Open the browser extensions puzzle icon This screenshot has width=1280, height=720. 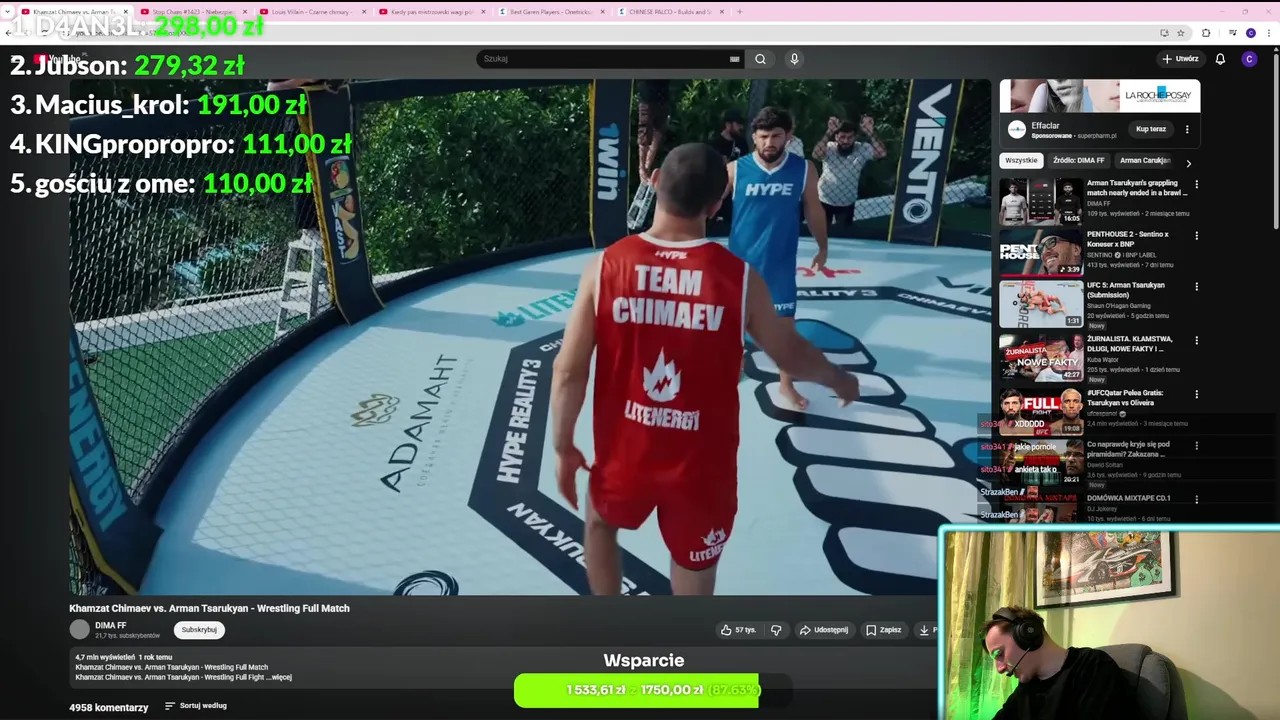pos(1205,33)
